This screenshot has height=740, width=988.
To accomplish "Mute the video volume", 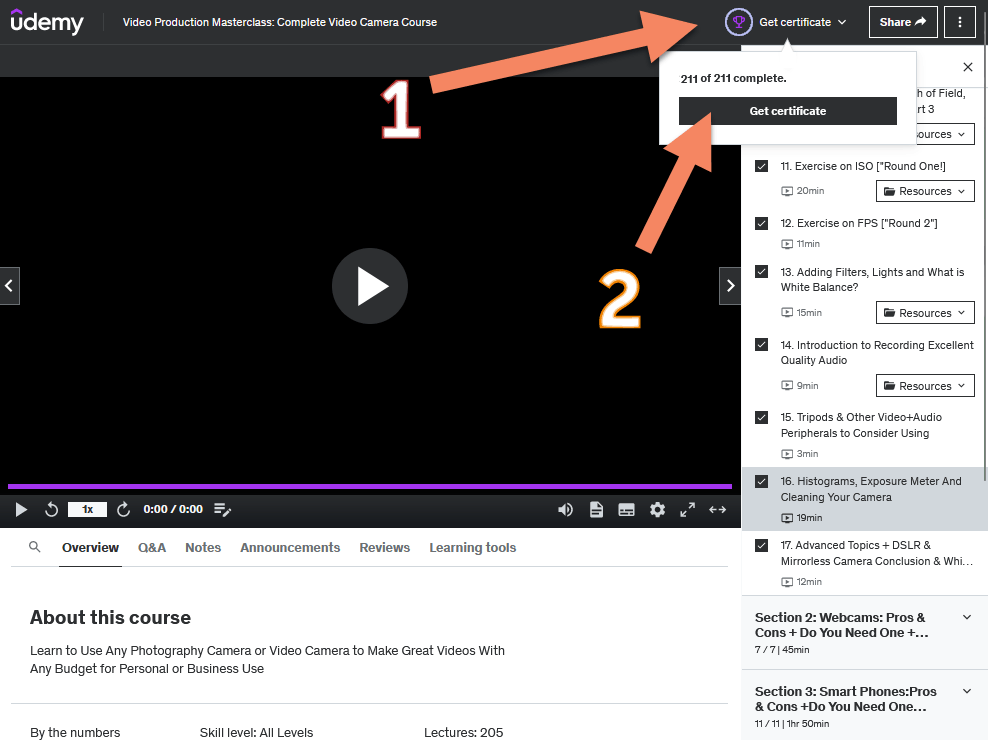I will point(565,509).
